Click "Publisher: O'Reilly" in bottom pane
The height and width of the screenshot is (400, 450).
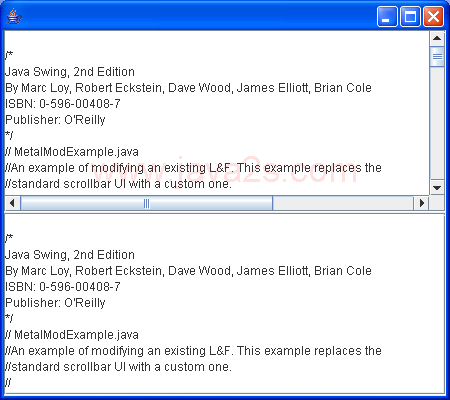tap(55, 303)
